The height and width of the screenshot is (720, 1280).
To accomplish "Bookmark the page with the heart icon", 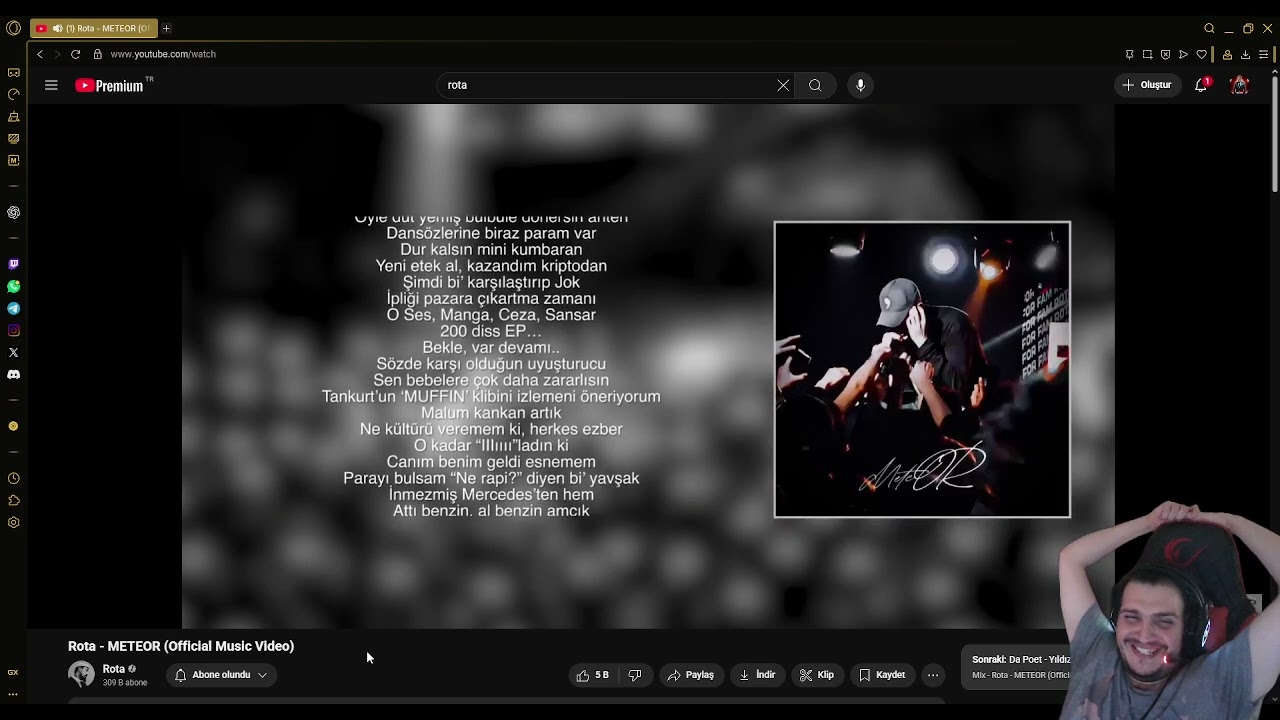I will (x=1201, y=54).
